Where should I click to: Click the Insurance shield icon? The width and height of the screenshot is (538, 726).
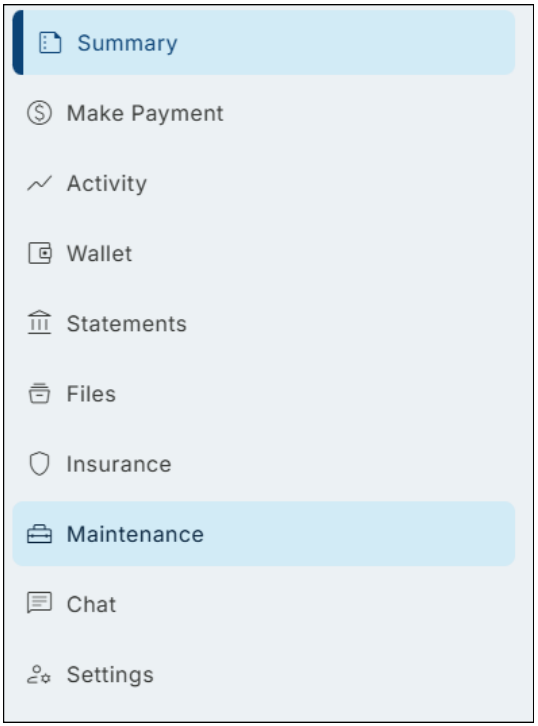(x=39, y=463)
